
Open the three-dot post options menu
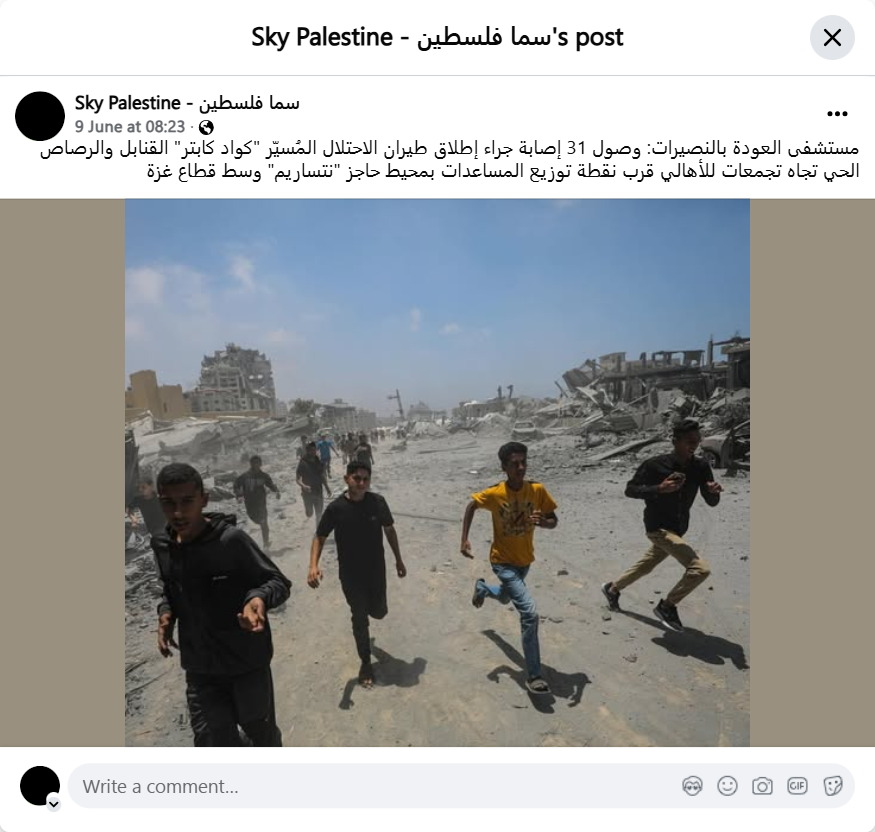[837, 114]
